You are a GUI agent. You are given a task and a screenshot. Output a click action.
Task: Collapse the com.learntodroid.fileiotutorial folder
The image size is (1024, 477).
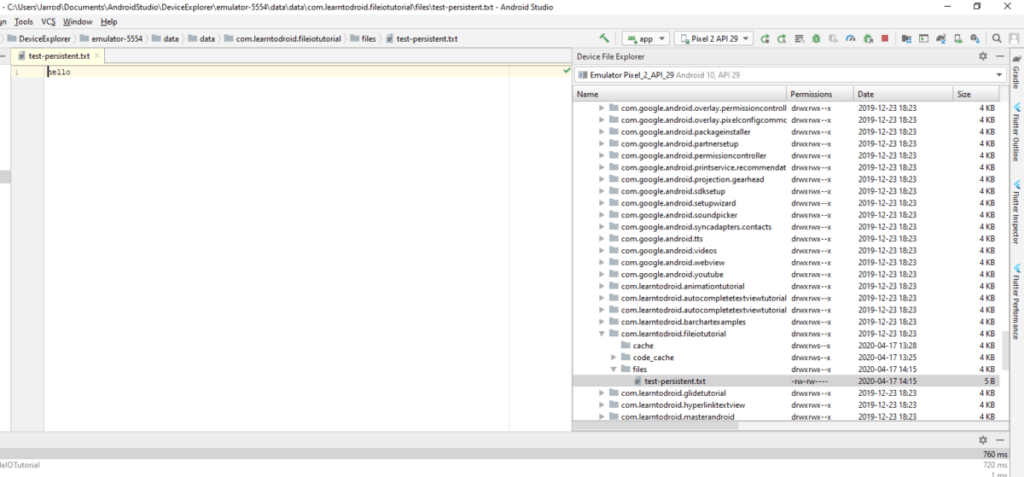click(601, 333)
